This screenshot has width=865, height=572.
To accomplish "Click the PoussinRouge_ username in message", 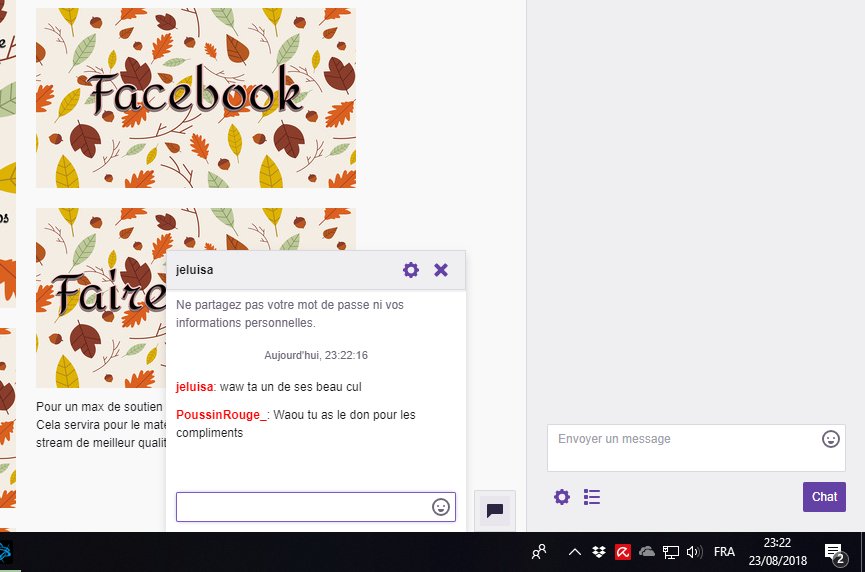I will point(221,415).
